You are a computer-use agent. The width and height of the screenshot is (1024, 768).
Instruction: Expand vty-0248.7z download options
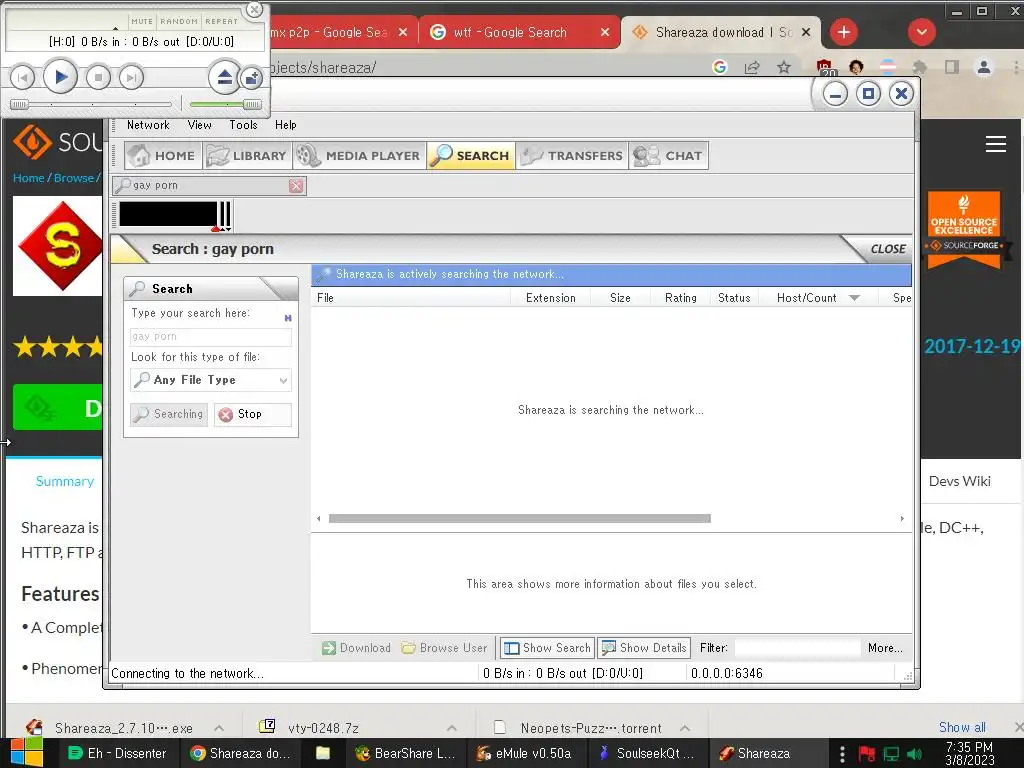pos(451,728)
